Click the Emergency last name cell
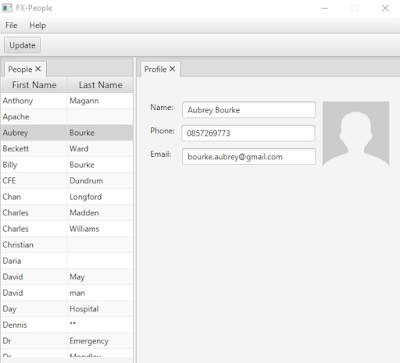 [x=100, y=341]
